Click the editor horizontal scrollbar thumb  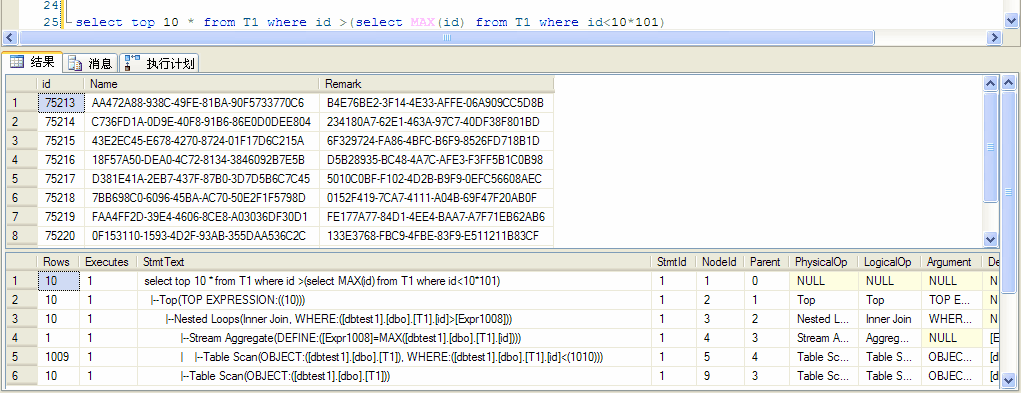click(x=447, y=38)
